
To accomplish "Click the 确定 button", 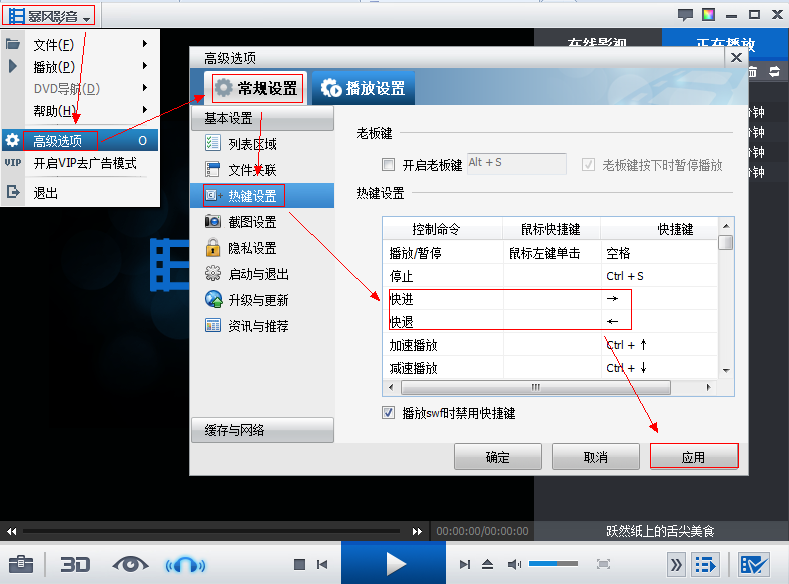I will tap(498, 457).
